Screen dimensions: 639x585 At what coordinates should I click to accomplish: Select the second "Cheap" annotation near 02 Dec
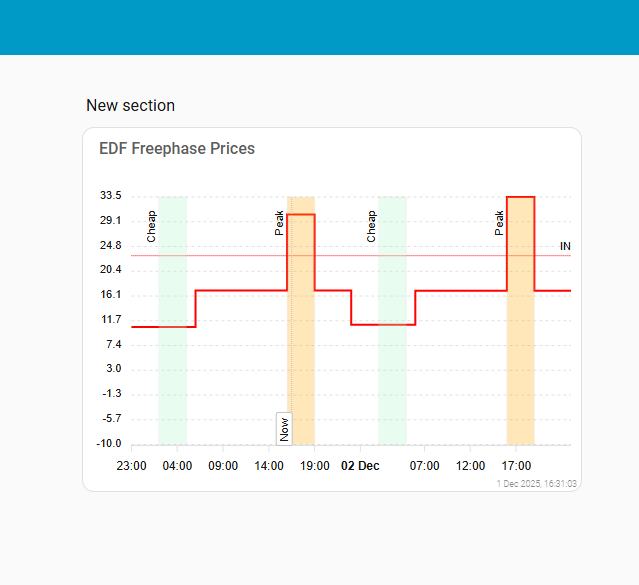click(x=372, y=226)
